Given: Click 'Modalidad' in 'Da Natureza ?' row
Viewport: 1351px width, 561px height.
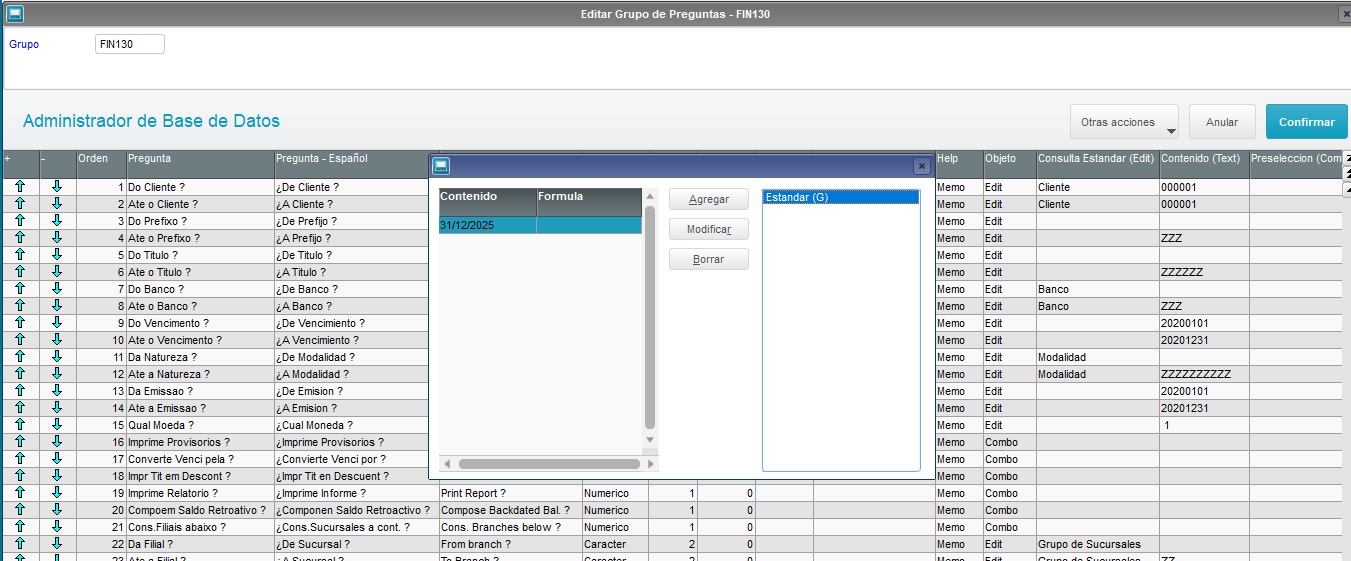Looking at the screenshot, I should click(1098, 357).
